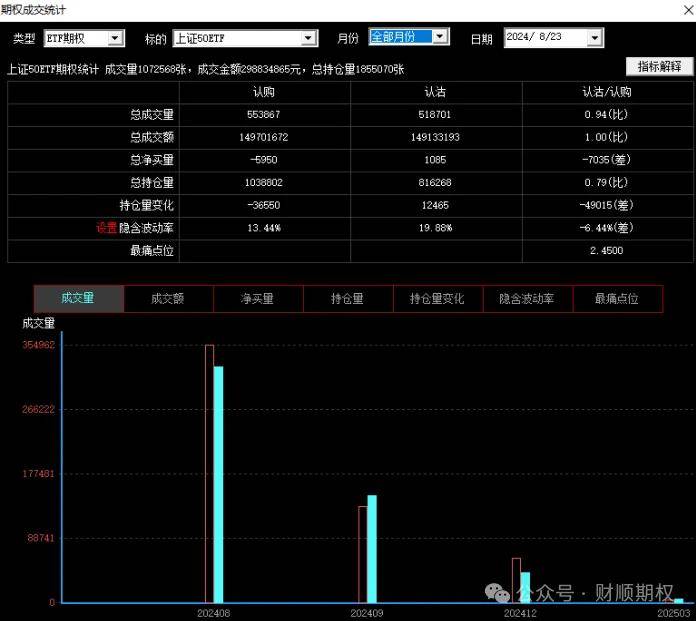Show the 隐含波动率 tab
Screen dimensions: 696x621
tap(527, 298)
